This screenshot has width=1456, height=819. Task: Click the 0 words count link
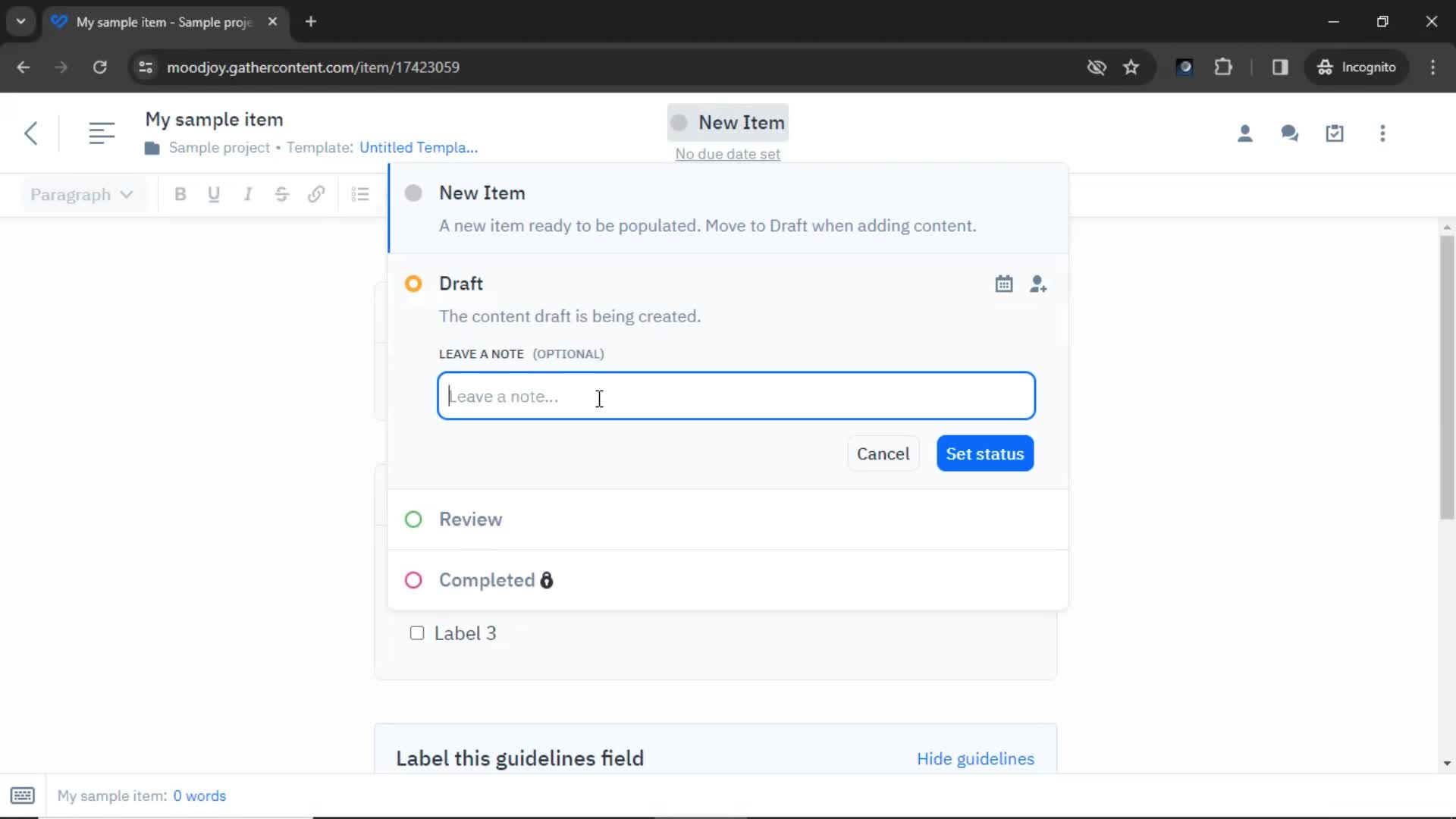(199, 795)
